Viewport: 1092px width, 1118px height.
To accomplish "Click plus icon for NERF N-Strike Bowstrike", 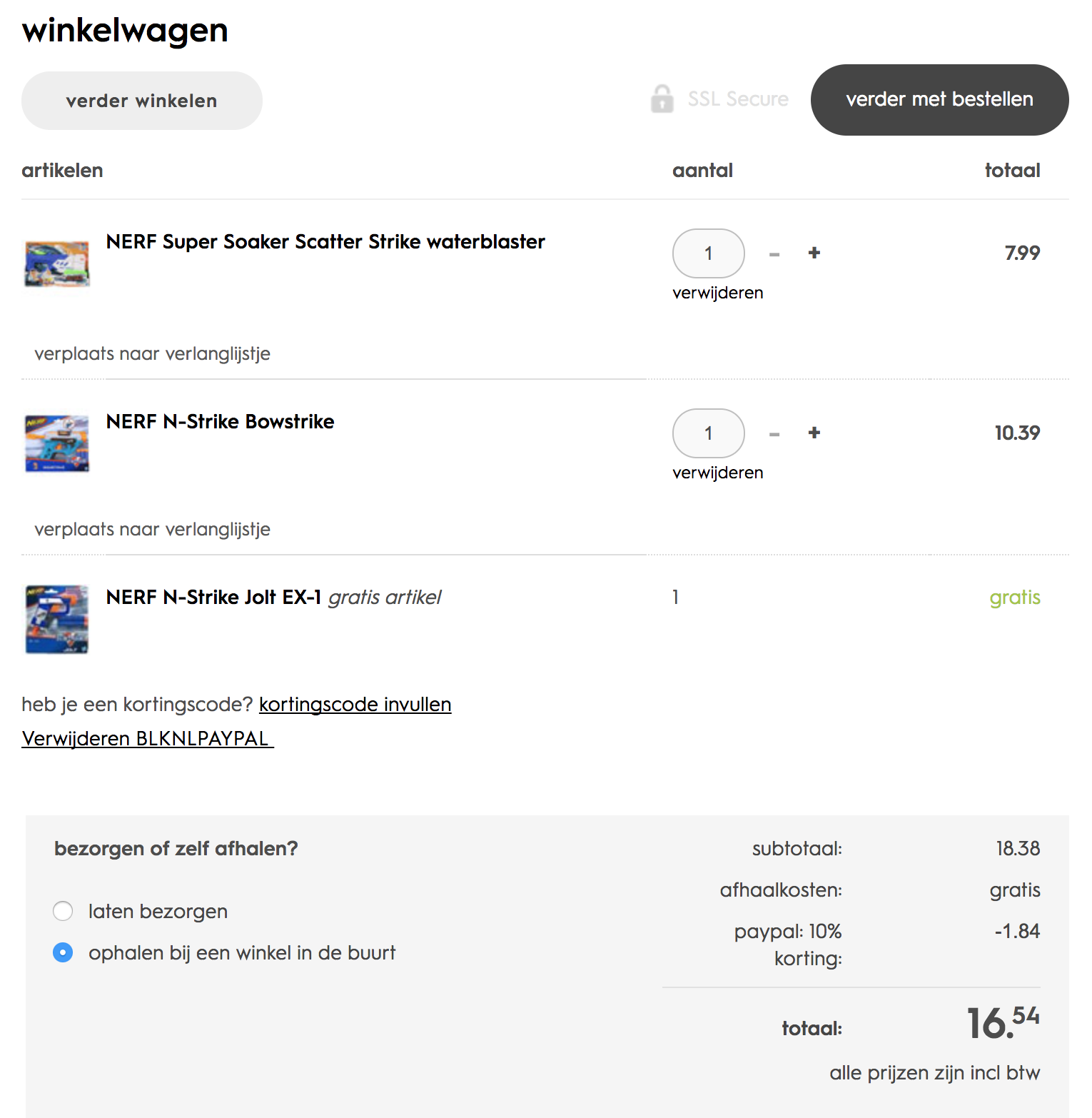I will tap(814, 433).
